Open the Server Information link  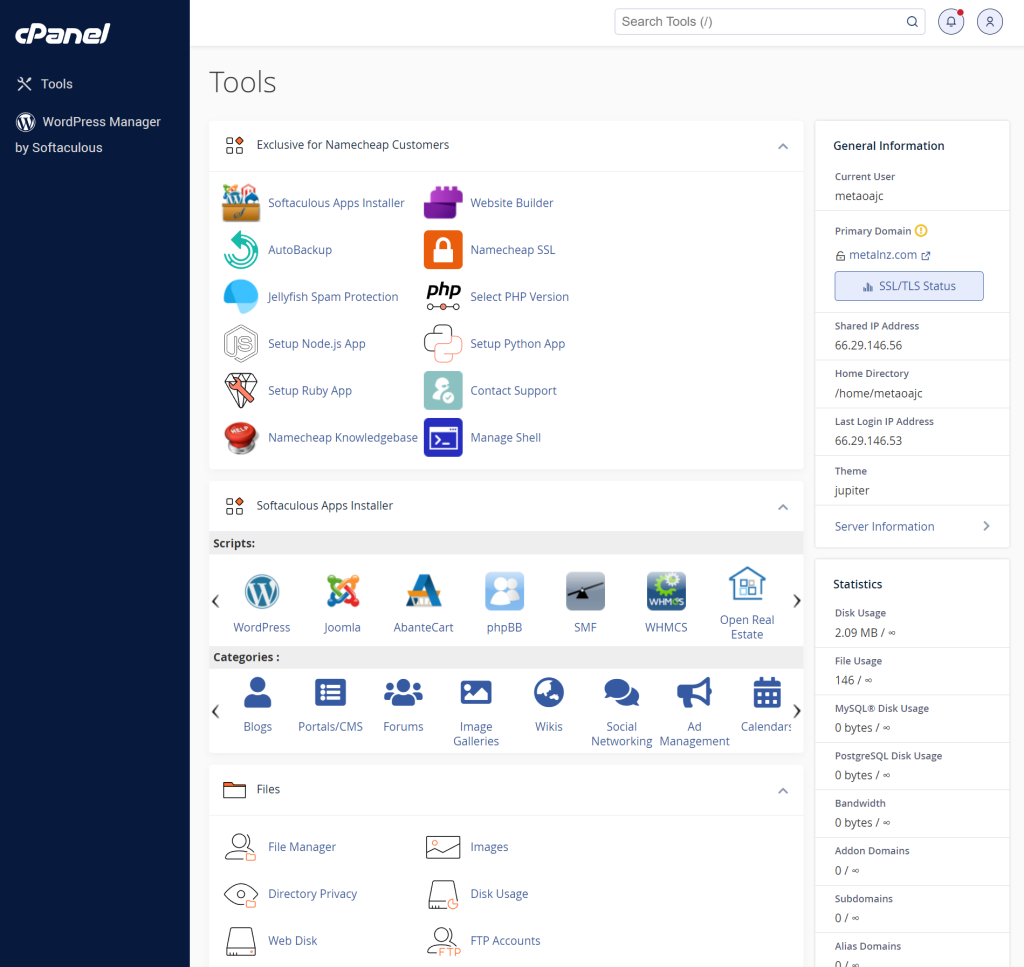tap(884, 526)
